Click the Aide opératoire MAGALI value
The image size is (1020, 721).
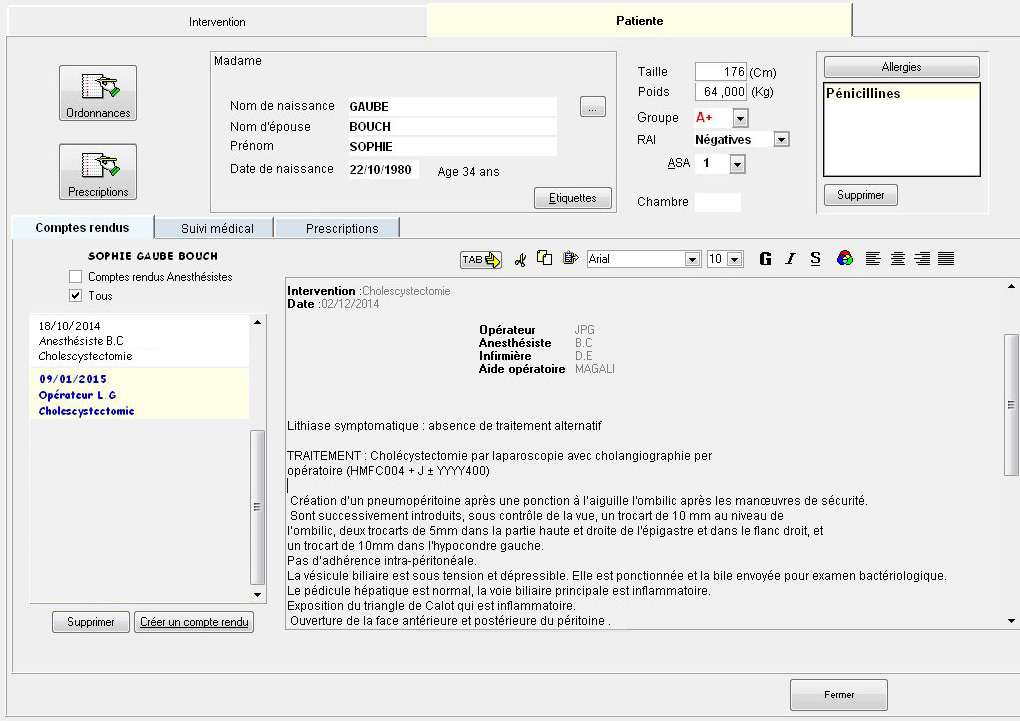[595, 369]
